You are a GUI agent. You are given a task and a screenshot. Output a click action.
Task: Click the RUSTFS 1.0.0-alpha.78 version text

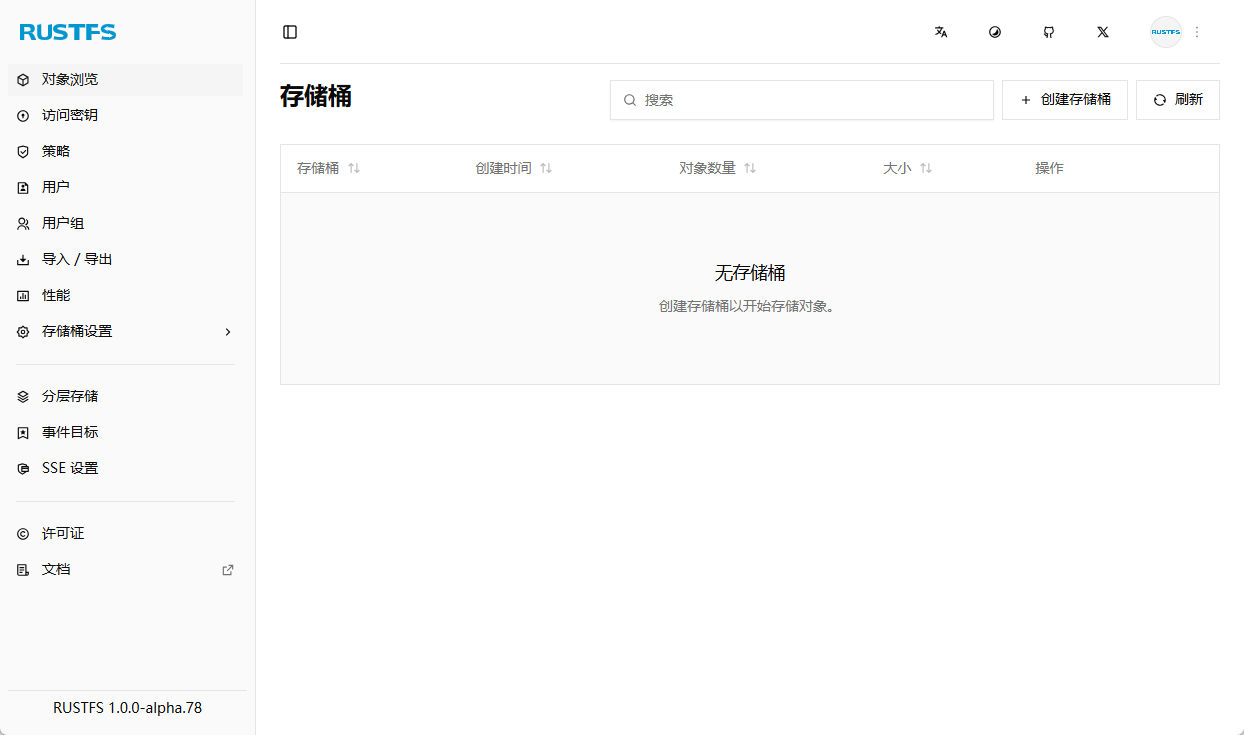127,708
